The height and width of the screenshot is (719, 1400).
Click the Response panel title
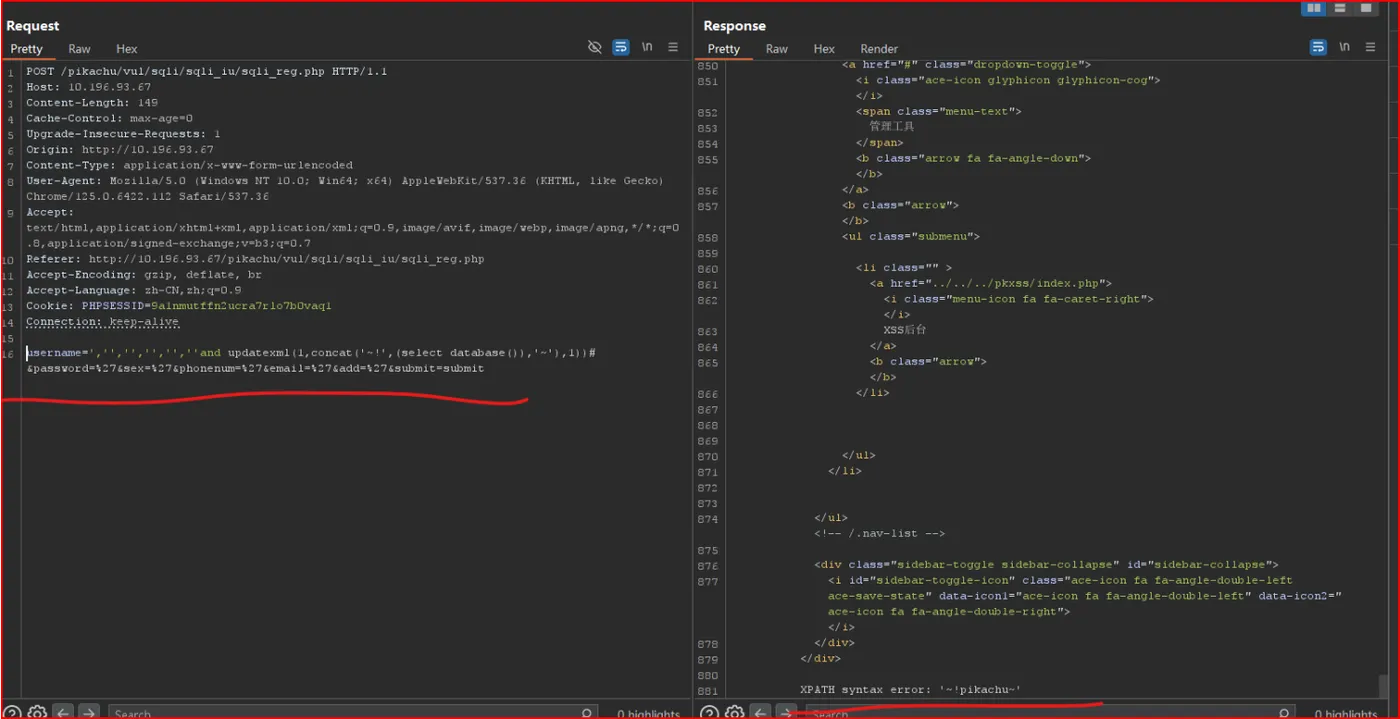click(734, 26)
